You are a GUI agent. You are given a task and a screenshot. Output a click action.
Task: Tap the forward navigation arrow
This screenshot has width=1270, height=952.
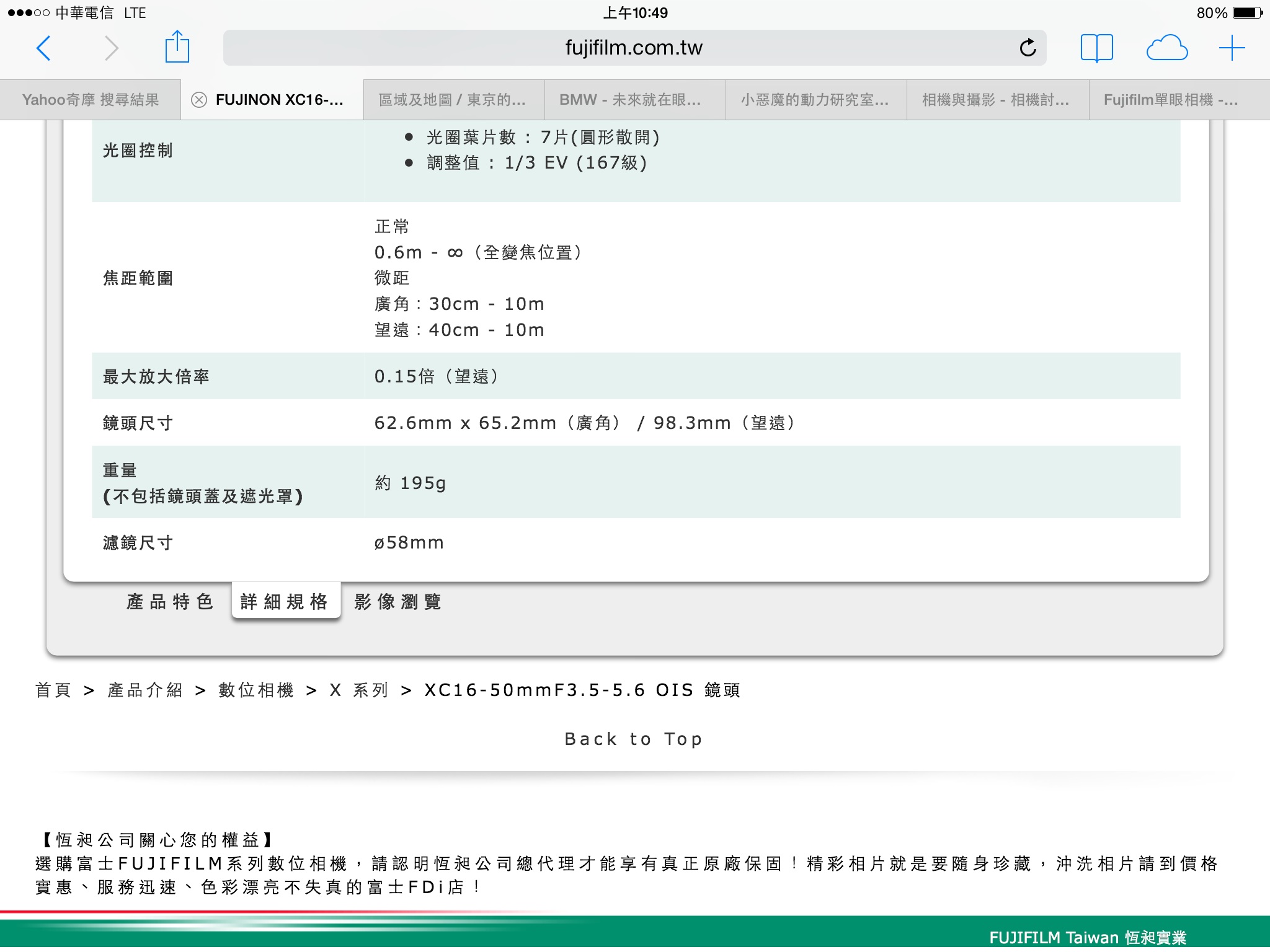(x=111, y=48)
